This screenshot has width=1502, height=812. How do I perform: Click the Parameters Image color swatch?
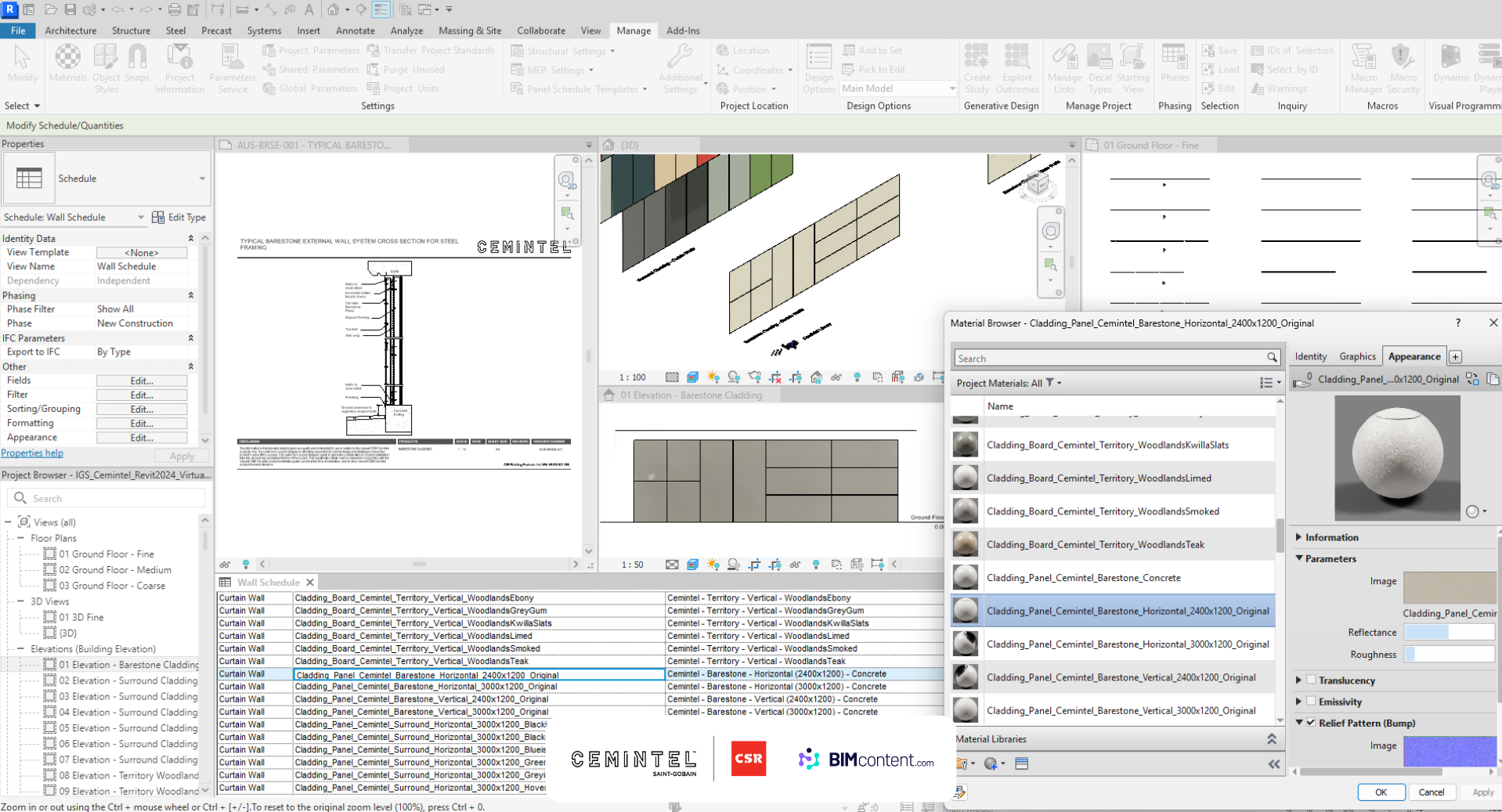coord(1449,587)
